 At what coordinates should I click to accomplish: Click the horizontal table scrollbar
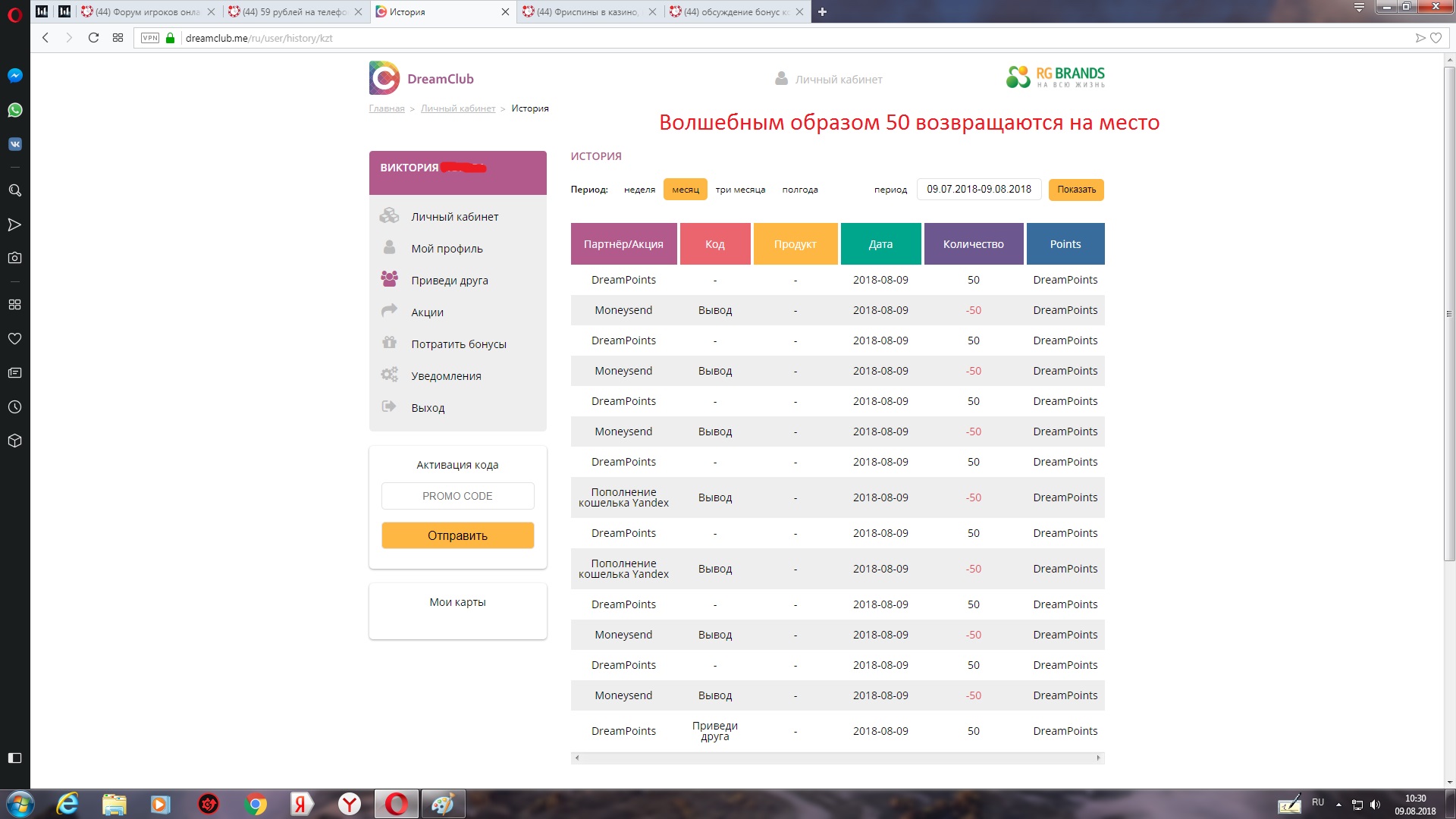(x=837, y=758)
